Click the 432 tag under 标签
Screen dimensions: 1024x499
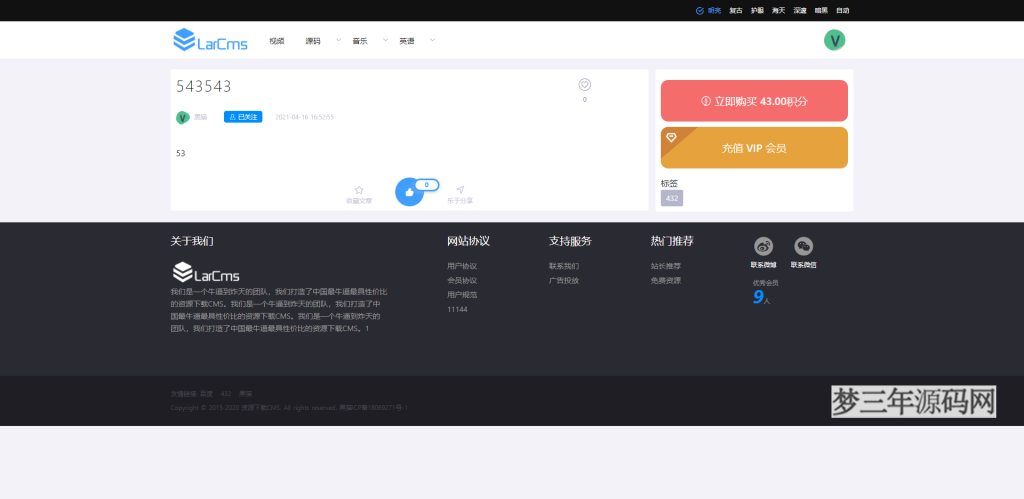[672, 198]
